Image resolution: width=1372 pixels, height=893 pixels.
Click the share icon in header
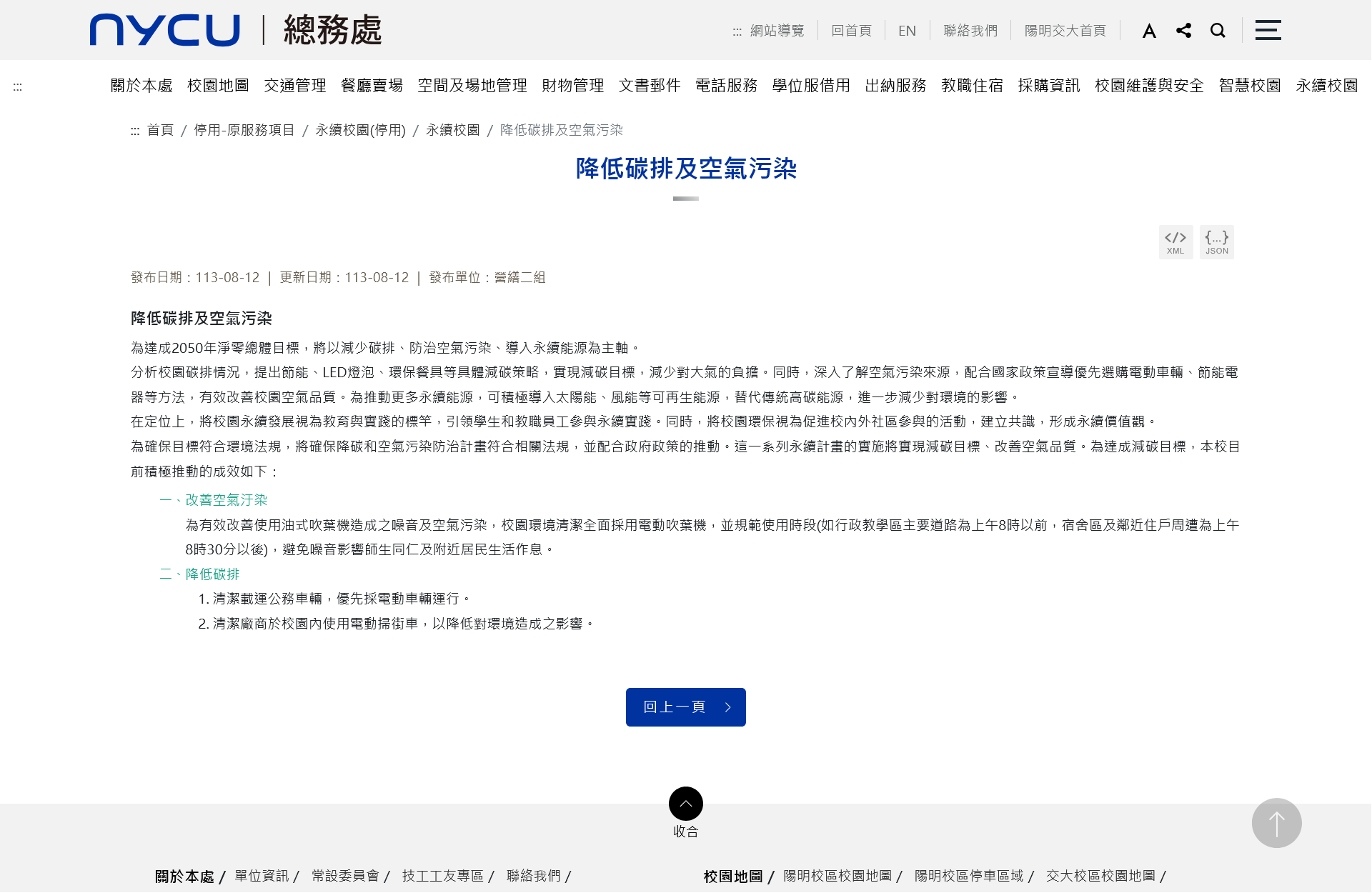1183,31
